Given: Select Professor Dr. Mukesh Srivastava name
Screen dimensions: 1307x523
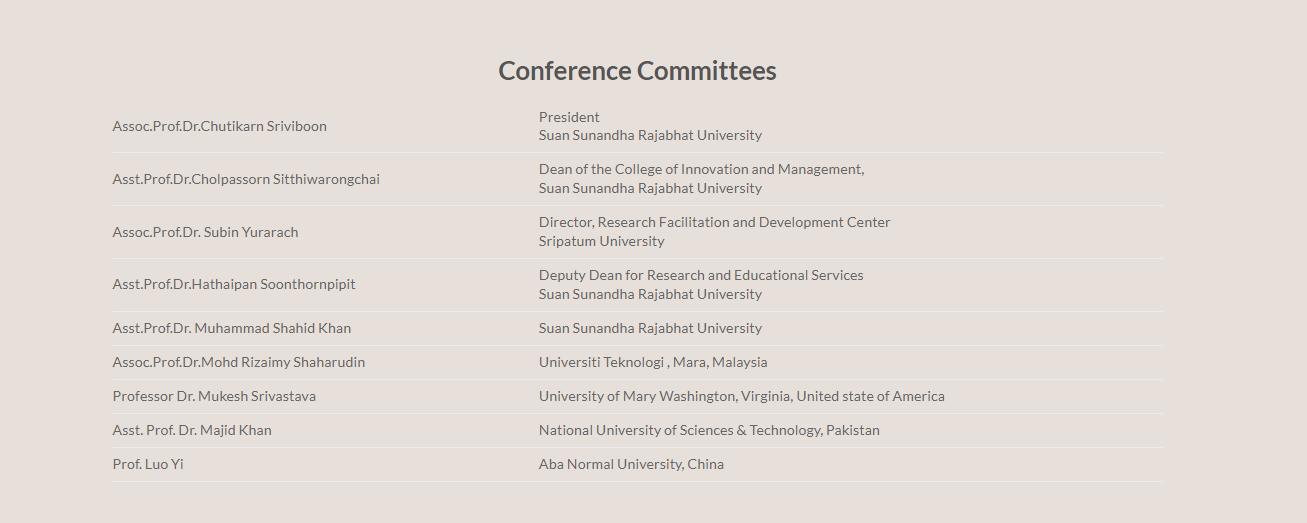Looking at the screenshot, I should click(x=214, y=396).
